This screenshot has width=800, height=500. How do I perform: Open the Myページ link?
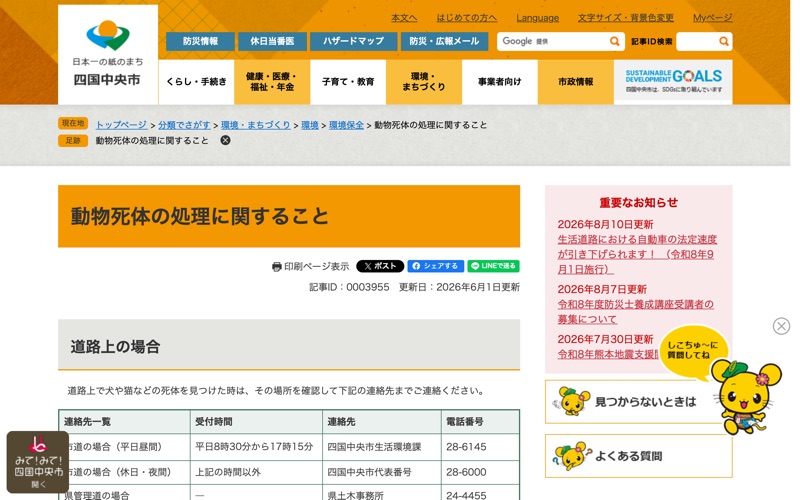tap(712, 18)
